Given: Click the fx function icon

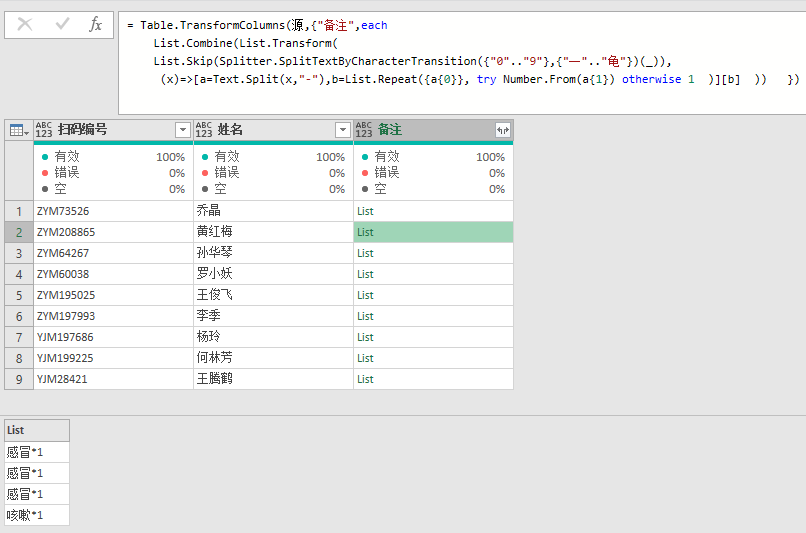Looking at the screenshot, I should click(x=96, y=24).
